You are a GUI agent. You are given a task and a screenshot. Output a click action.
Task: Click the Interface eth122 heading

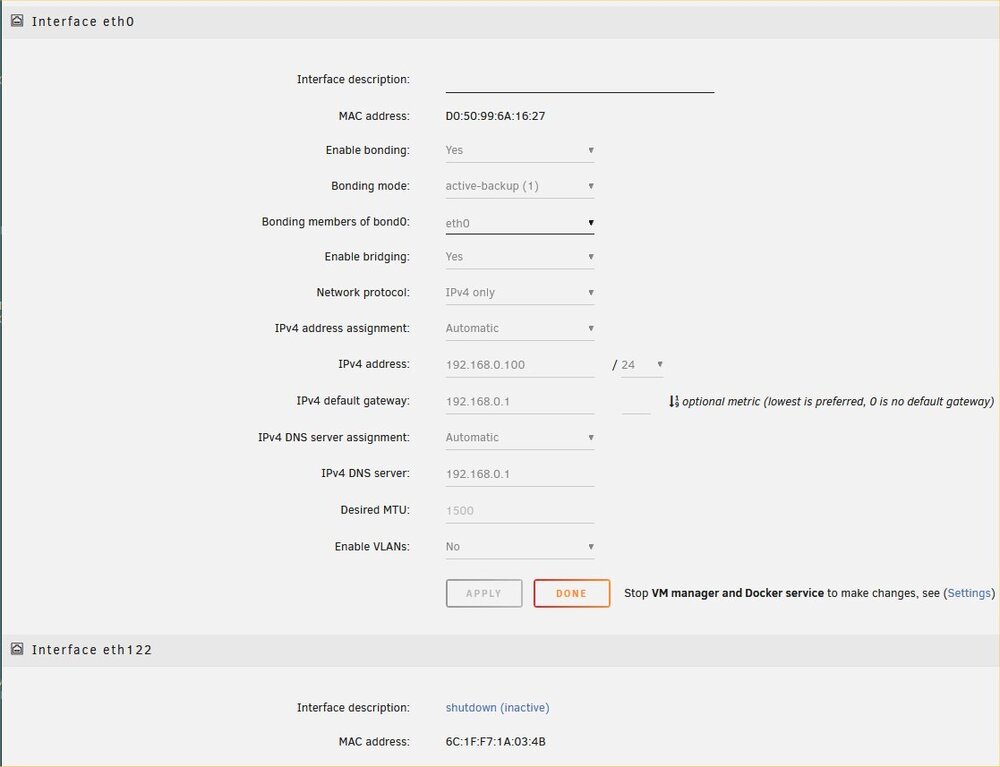(x=92, y=650)
